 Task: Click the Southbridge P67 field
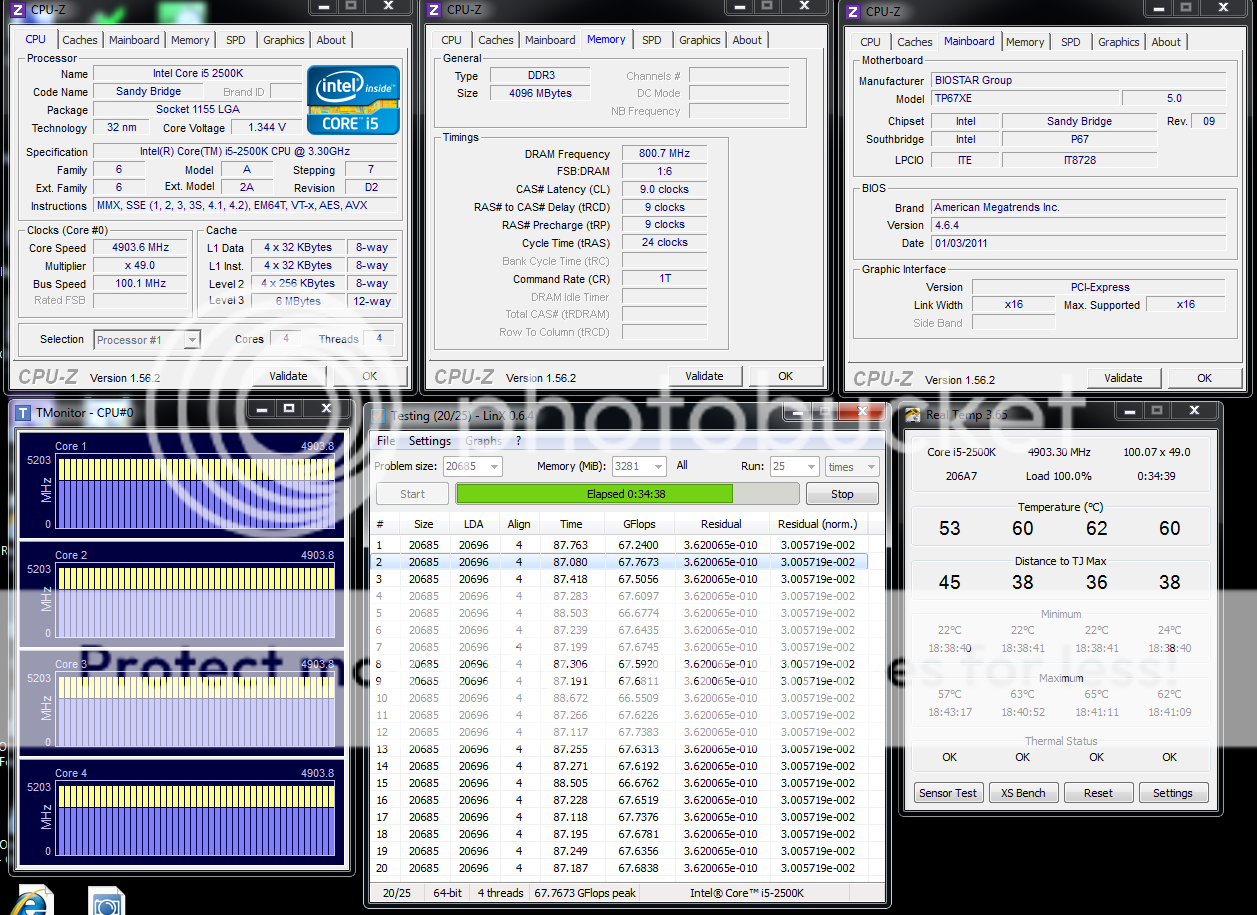[1080, 139]
